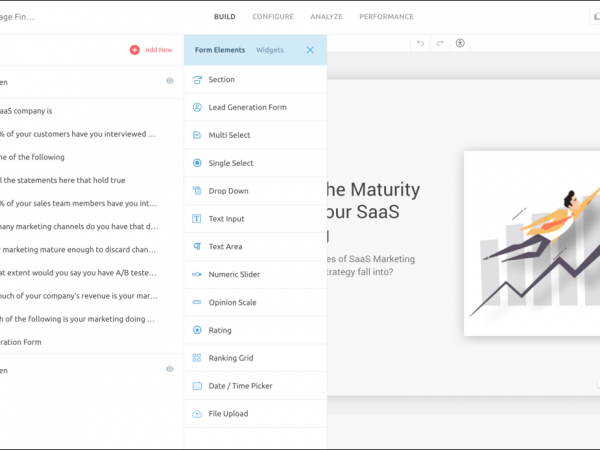This screenshot has height=450, width=600.
Task: Add a Section element
Action: [x=221, y=79]
